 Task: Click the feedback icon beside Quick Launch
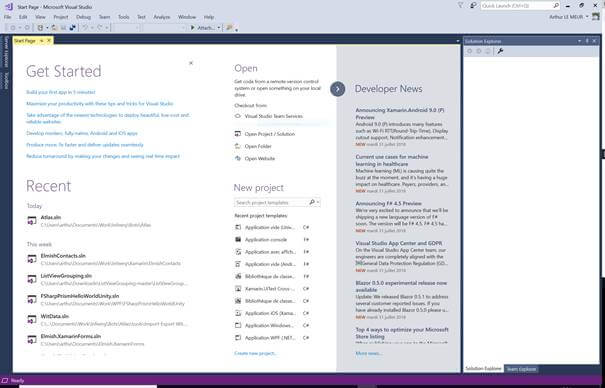click(473, 5)
